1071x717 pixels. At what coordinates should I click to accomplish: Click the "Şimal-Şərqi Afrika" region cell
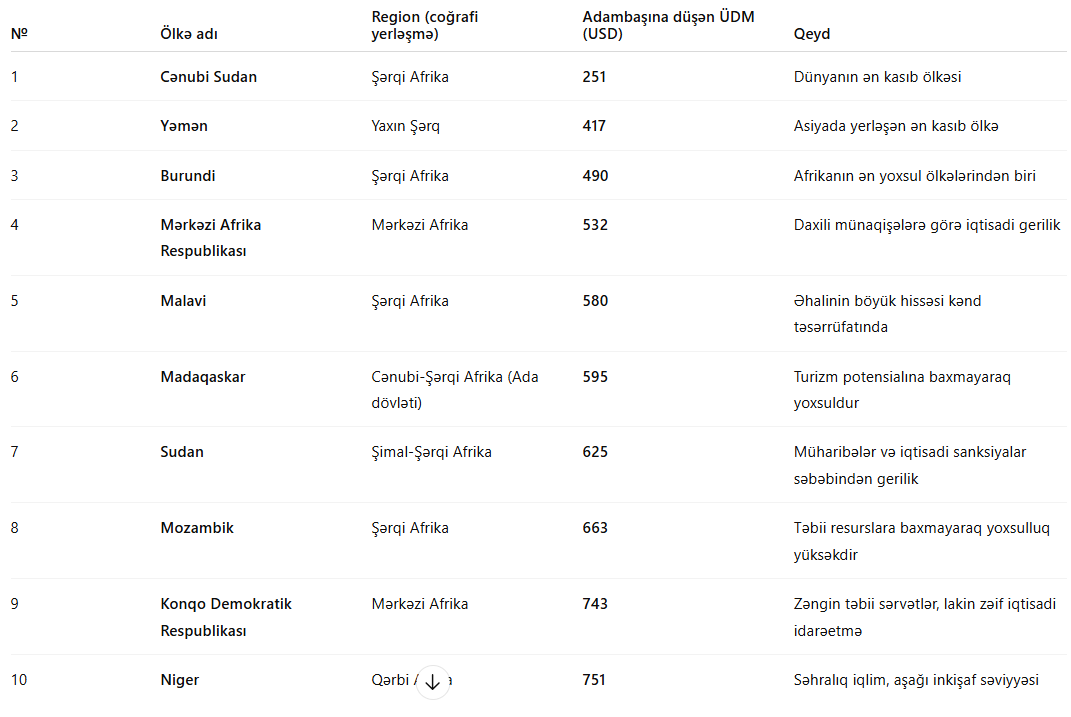tap(431, 452)
